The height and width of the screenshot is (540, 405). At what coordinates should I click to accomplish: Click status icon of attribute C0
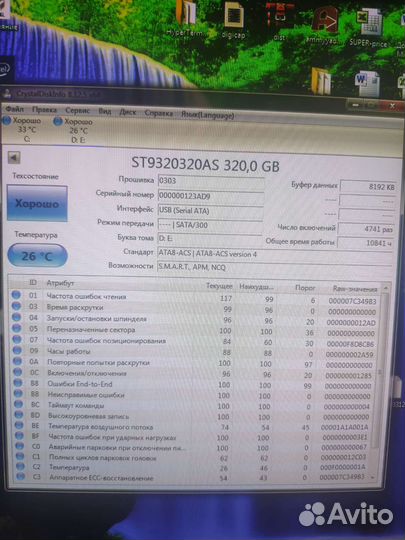[x=20, y=446]
